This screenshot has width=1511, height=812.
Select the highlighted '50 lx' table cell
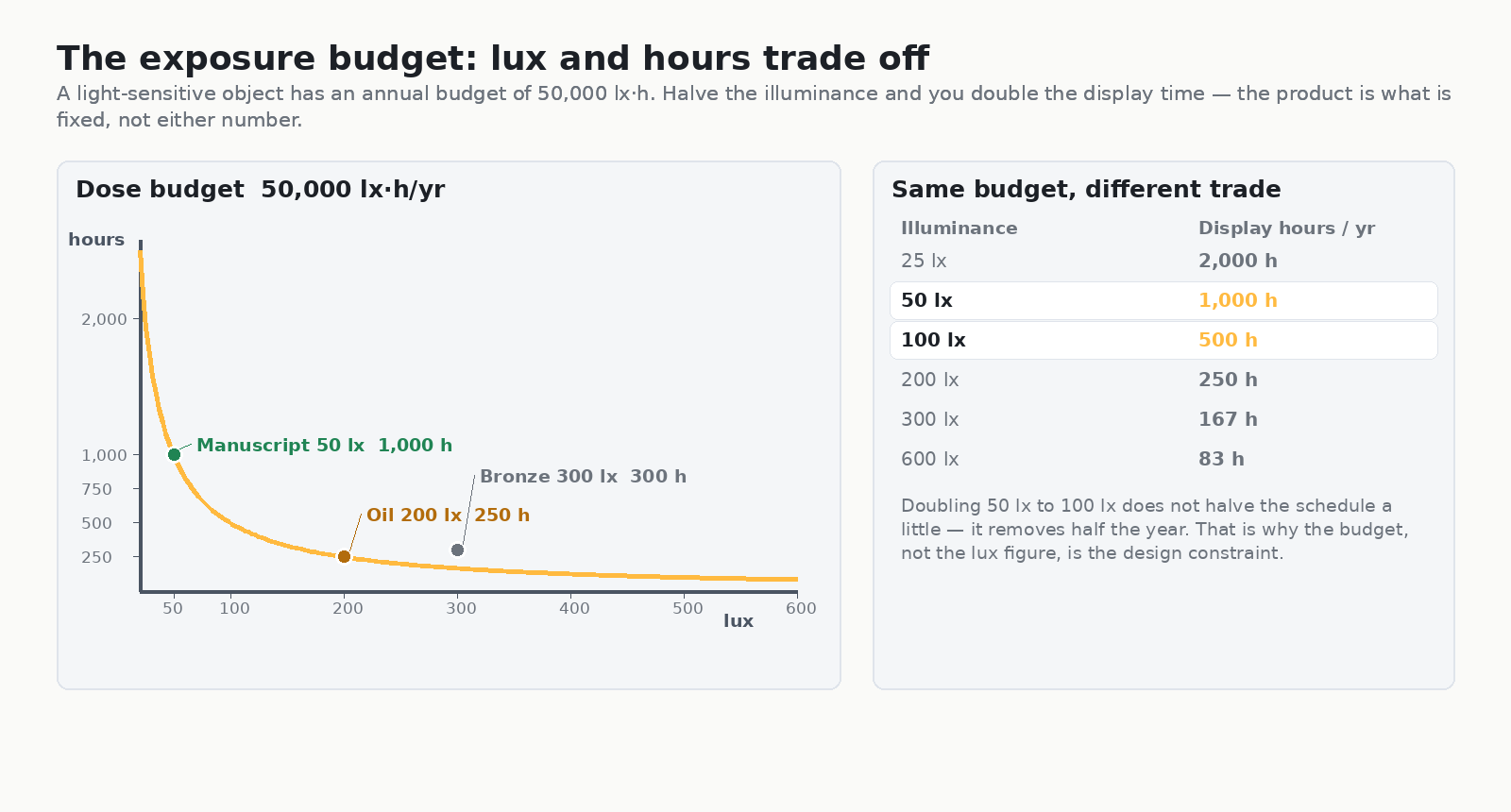pyautogui.click(x=926, y=301)
